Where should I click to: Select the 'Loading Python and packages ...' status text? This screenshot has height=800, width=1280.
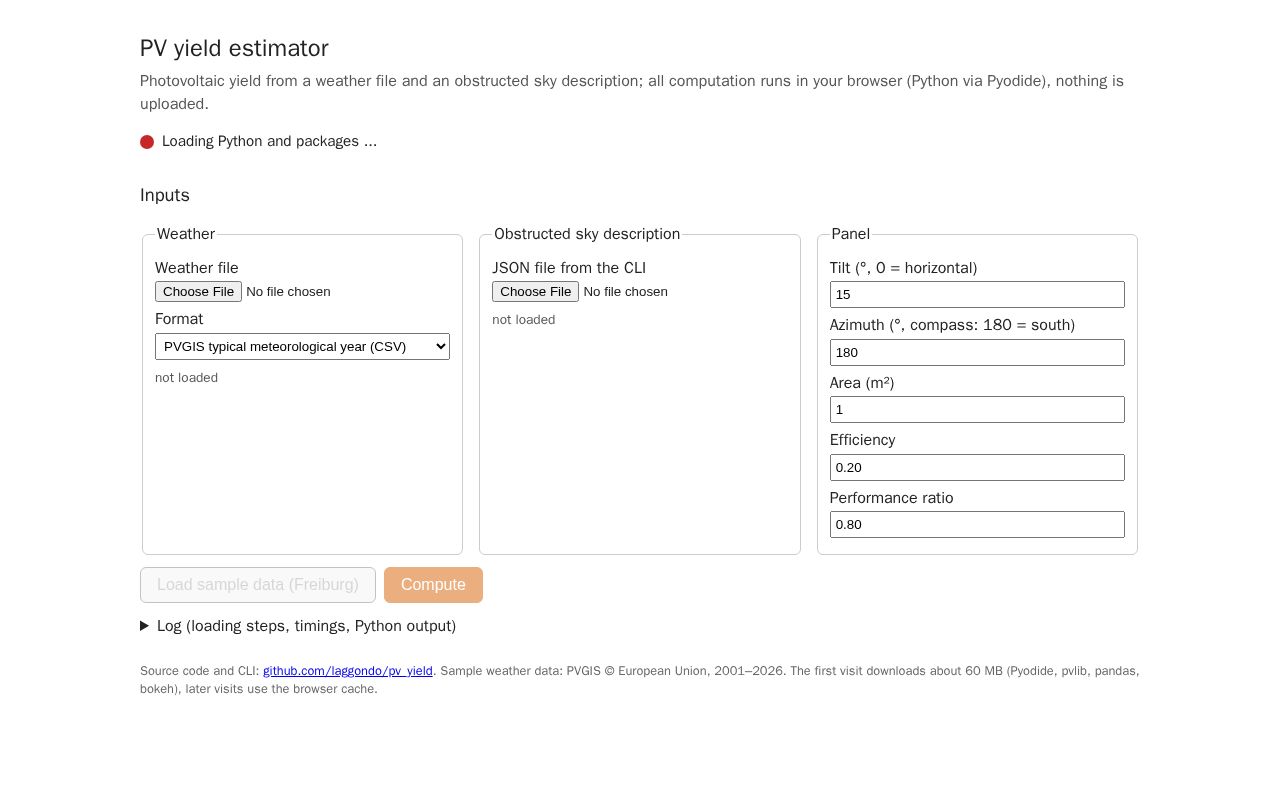pos(269,141)
